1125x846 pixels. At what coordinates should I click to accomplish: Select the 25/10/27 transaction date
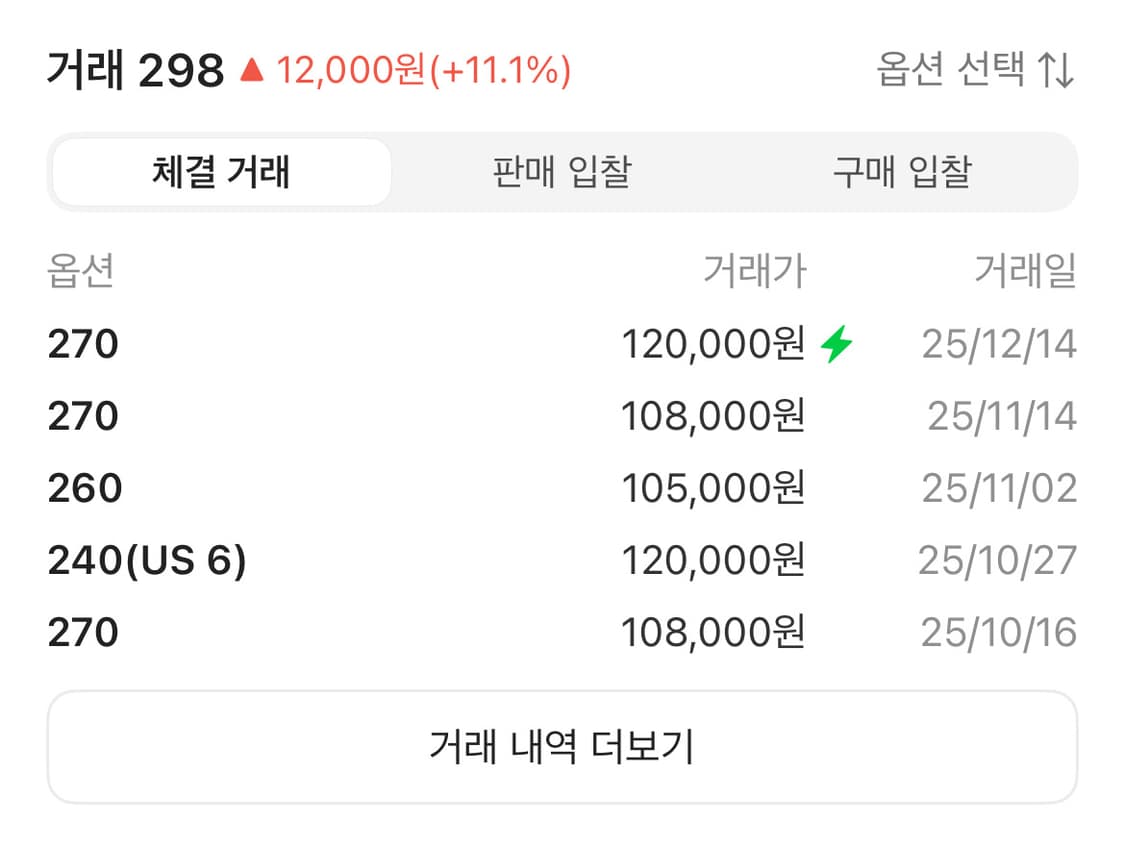point(999,560)
